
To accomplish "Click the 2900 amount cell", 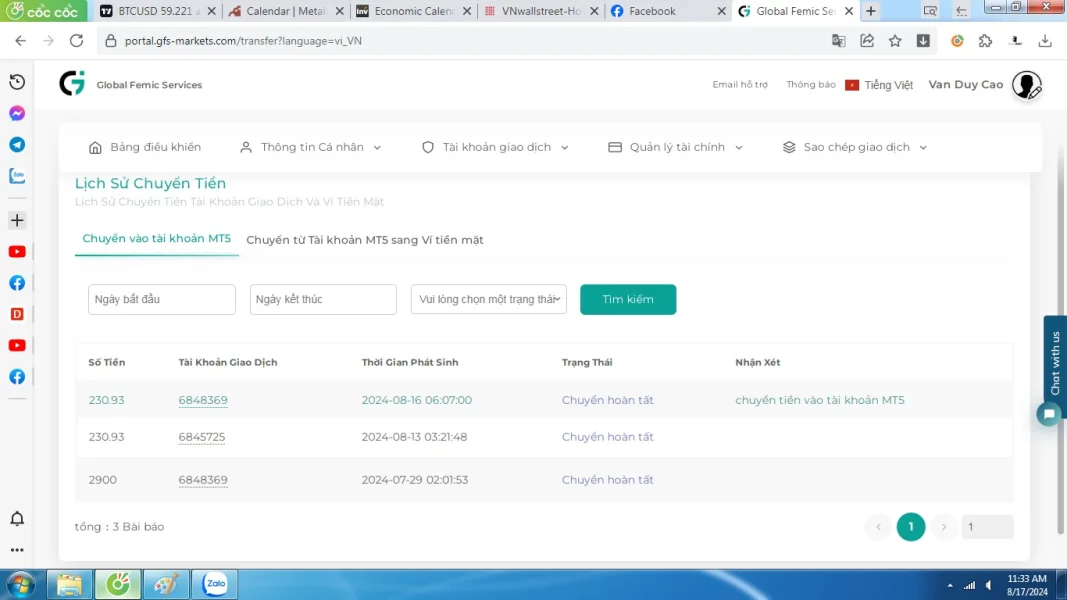I will (x=103, y=480).
